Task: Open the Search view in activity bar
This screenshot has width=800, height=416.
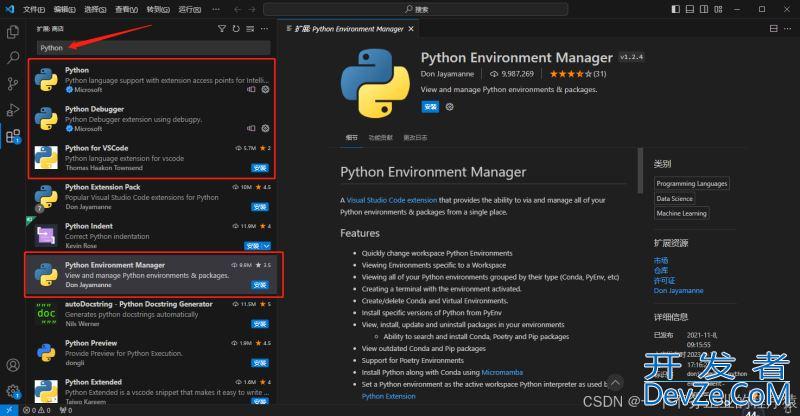Action: click(x=13, y=57)
